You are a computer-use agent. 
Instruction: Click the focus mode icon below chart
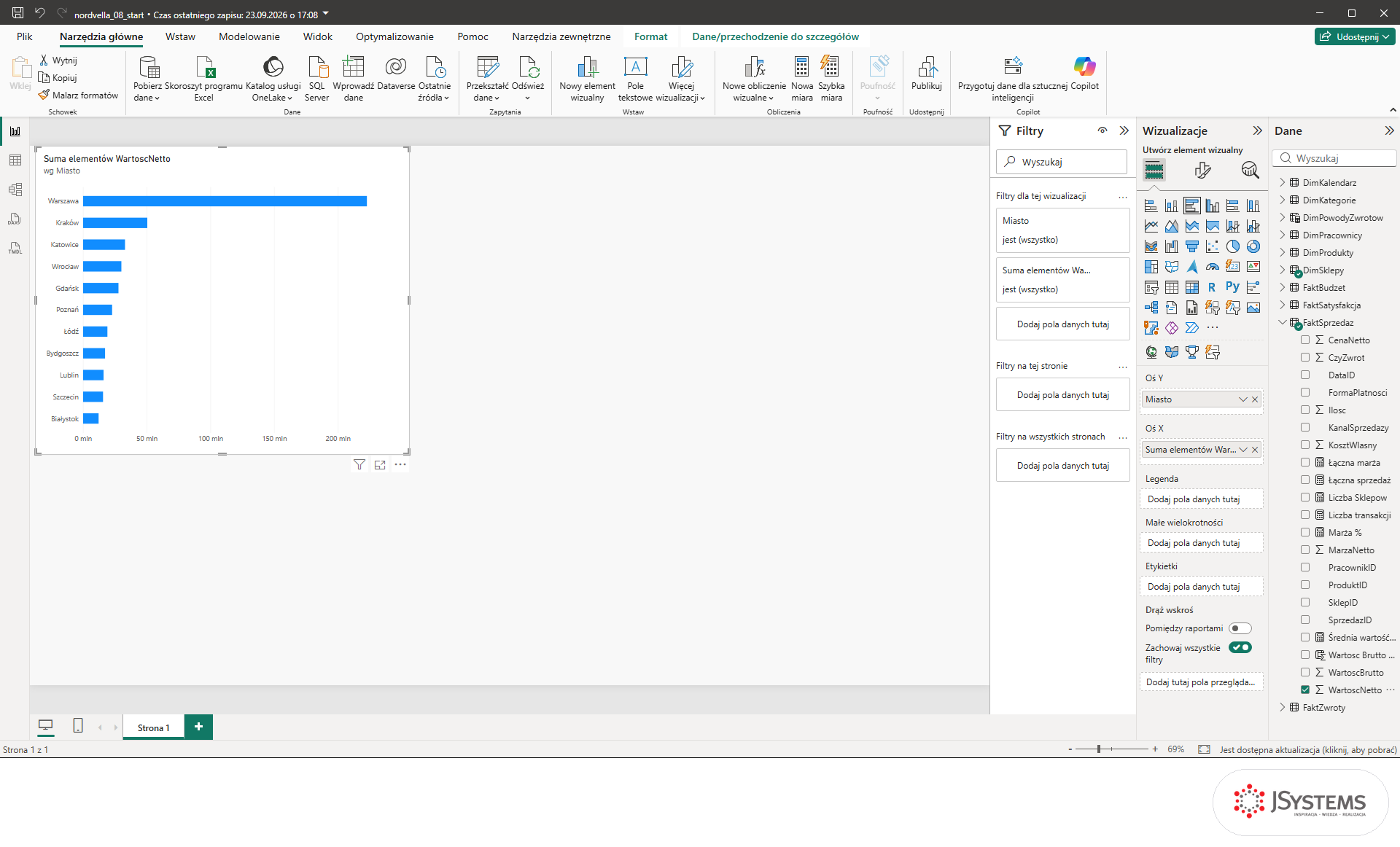tap(380, 464)
